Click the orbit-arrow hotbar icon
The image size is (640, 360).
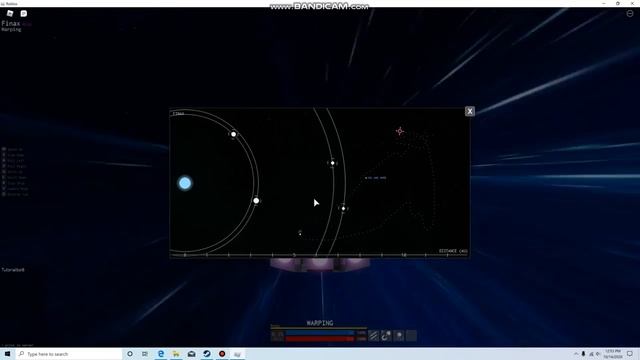386,336
